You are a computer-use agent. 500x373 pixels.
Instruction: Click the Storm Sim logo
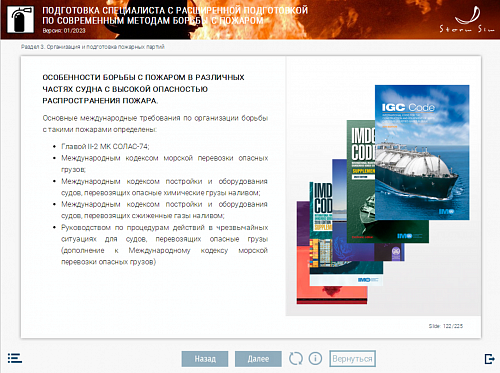click(467, 20)
